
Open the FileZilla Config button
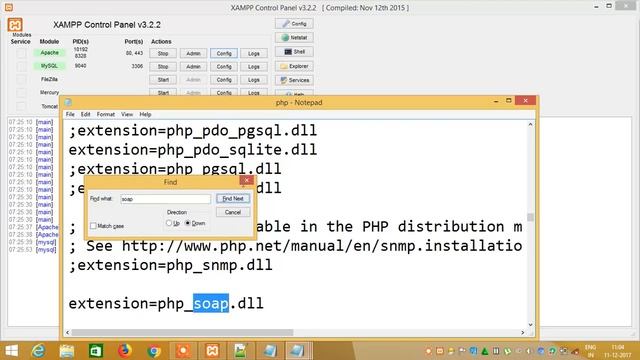pos(224,80)
